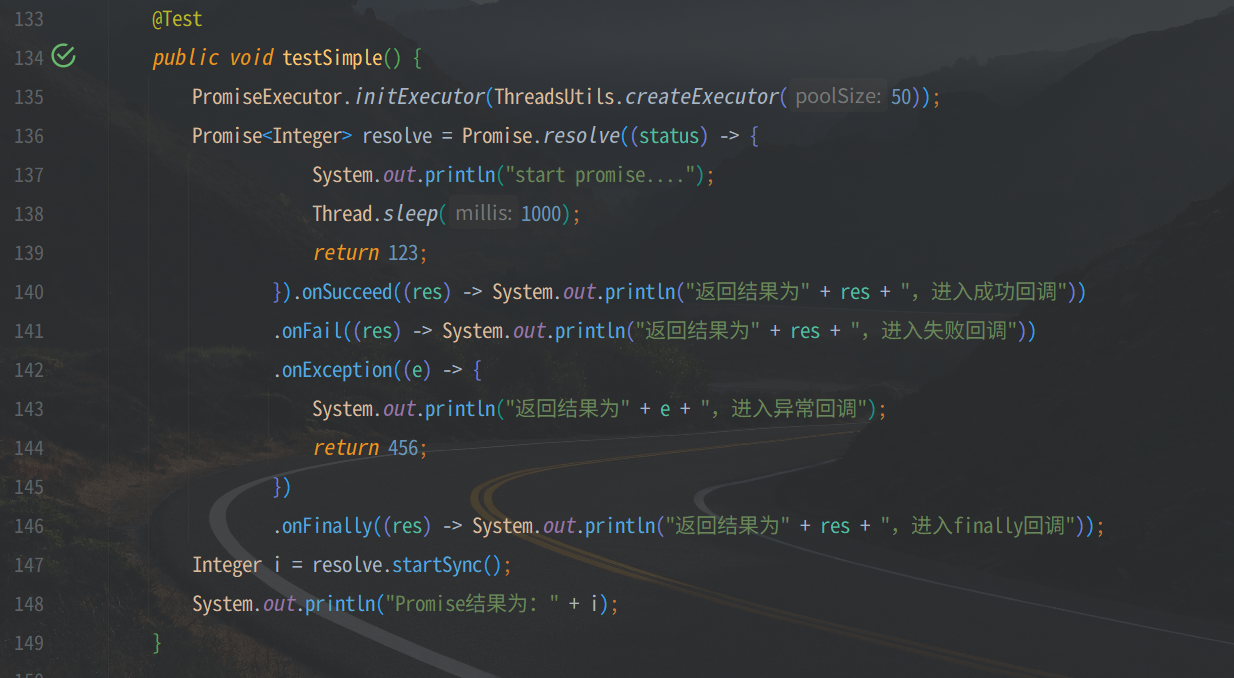Screen dimensions: 1234x678
Task: Click the startSync method call
Action: point(437,565)
